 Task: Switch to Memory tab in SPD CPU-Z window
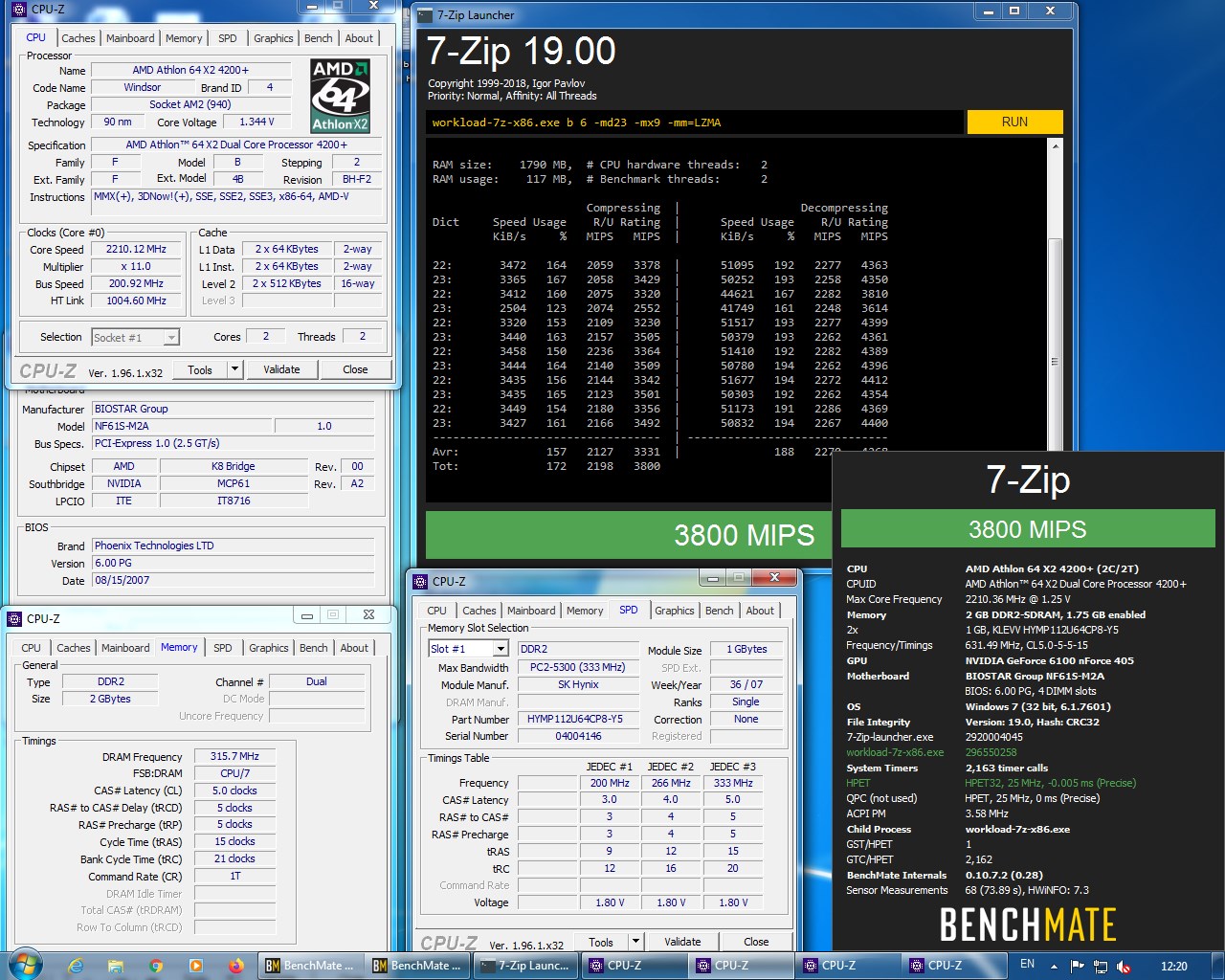[x=585, y=611]
